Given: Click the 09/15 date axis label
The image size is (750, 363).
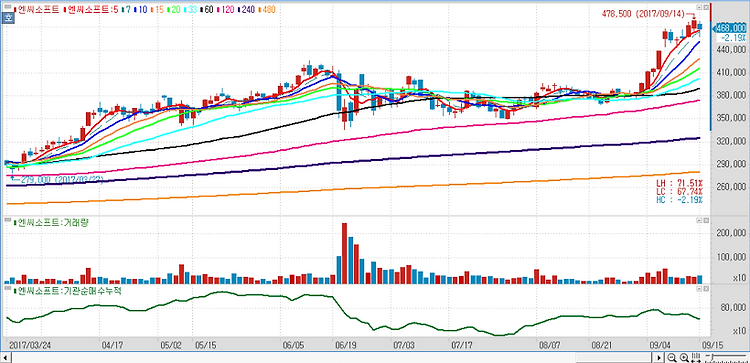Looking at the screenshot, I should [713, 345].
